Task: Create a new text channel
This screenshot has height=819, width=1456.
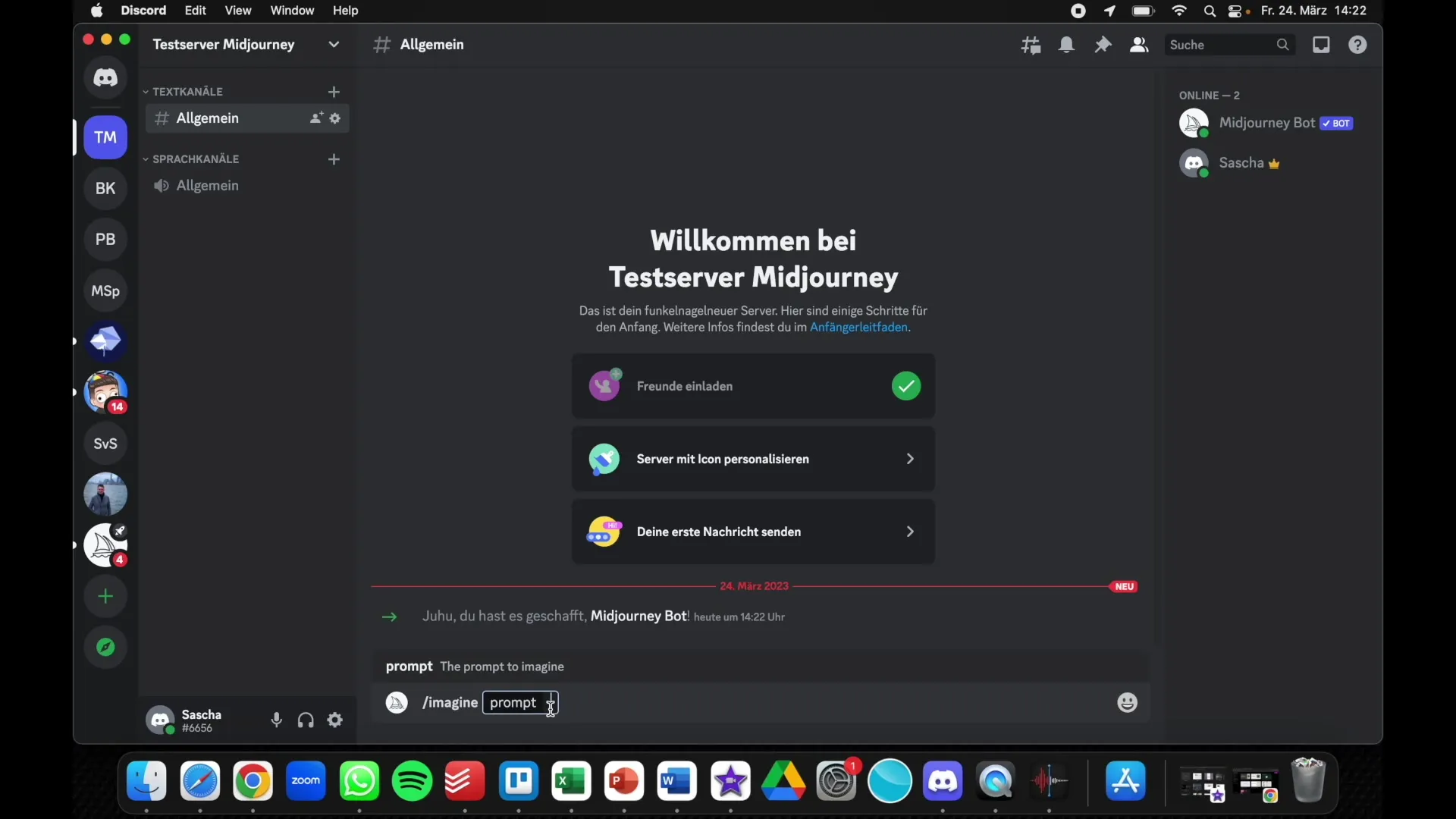Action: pos(334,92)
